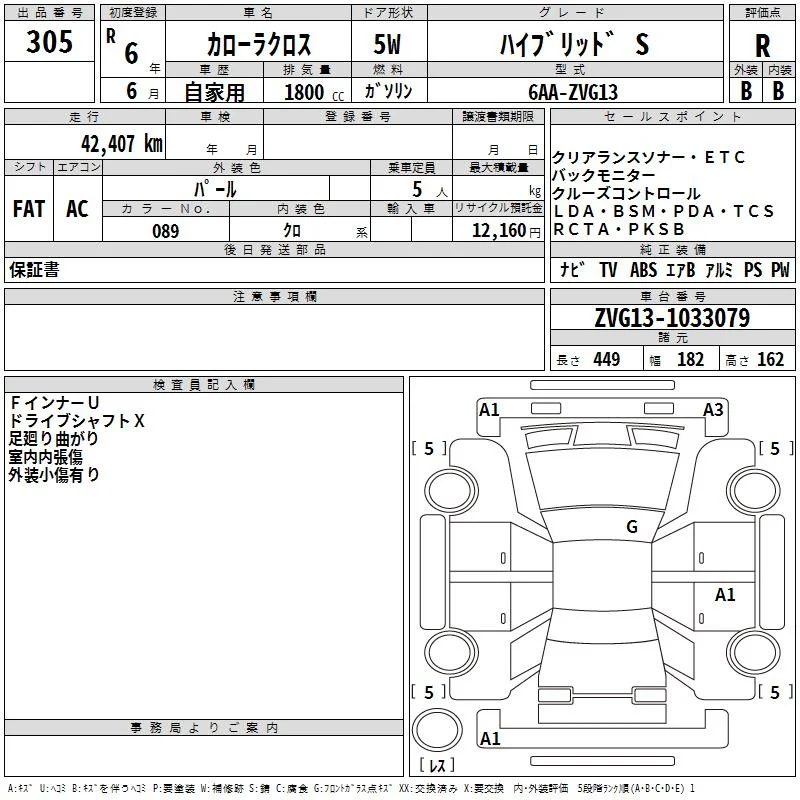The image size is (800, 800).
Task: Click 注意事項欄 section header
Action: coord(274,296)
